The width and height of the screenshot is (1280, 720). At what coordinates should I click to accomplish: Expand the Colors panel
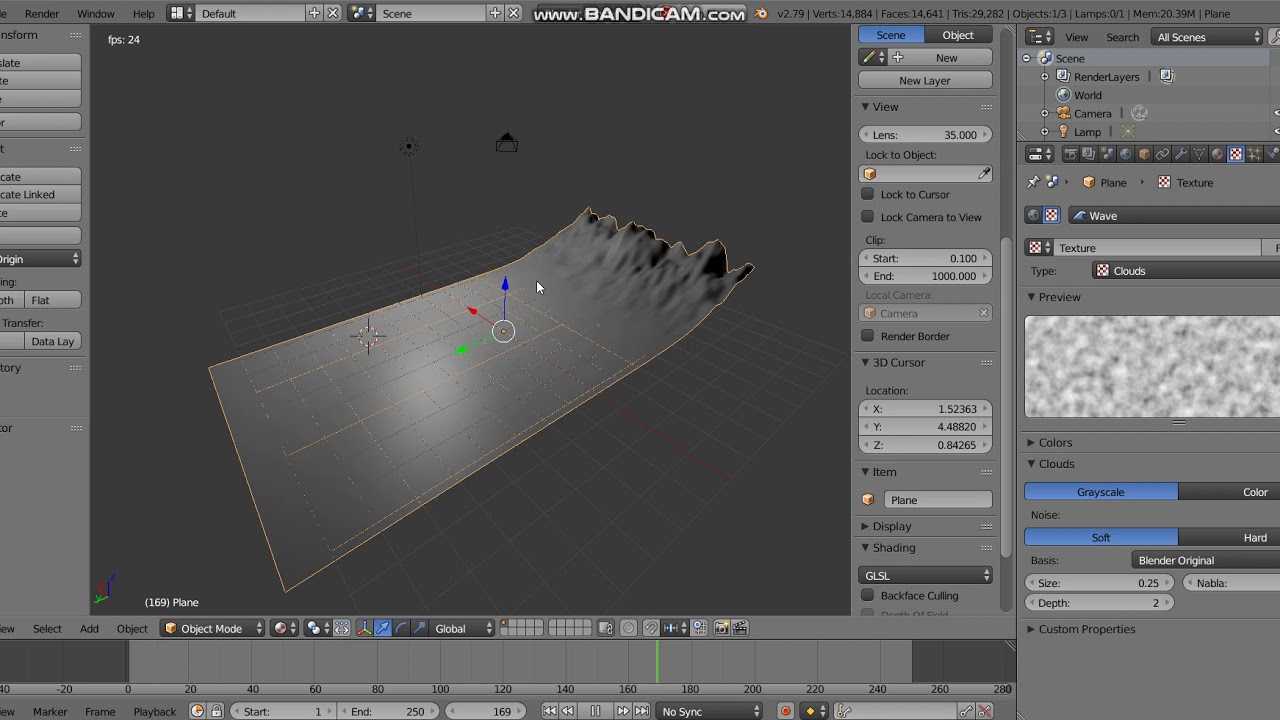[x=1054, y=442]
